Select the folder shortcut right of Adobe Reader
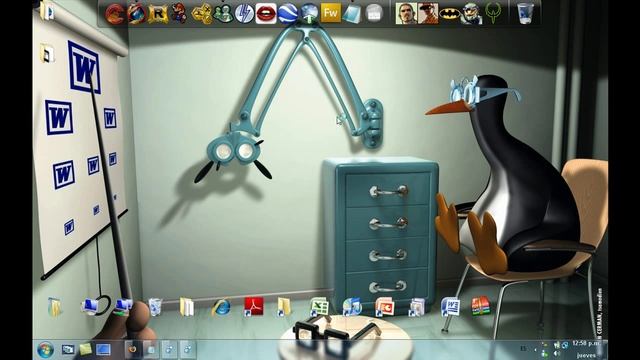 pyautogui.click(x=284, y=307)
